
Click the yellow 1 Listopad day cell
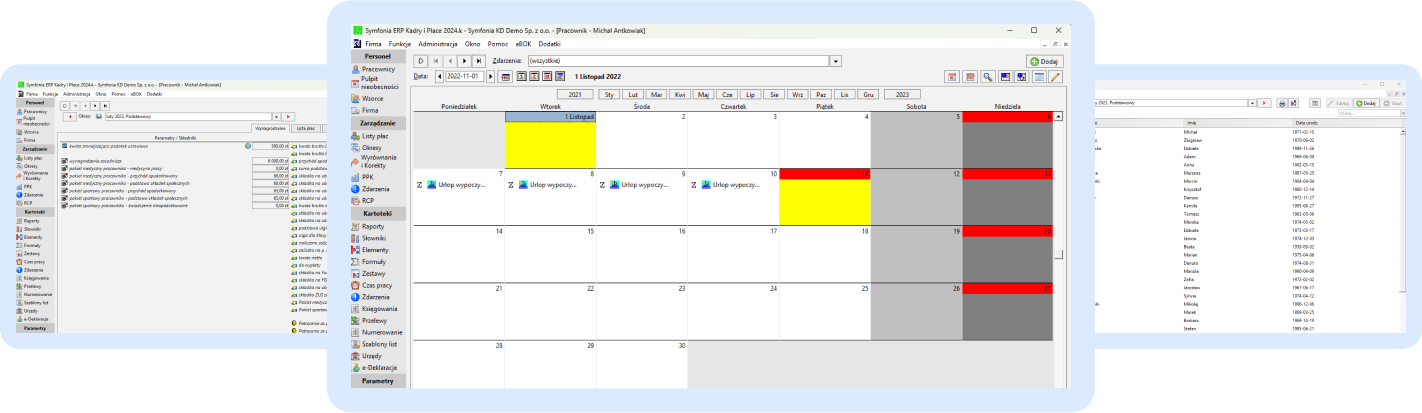(x=550, y=145)
